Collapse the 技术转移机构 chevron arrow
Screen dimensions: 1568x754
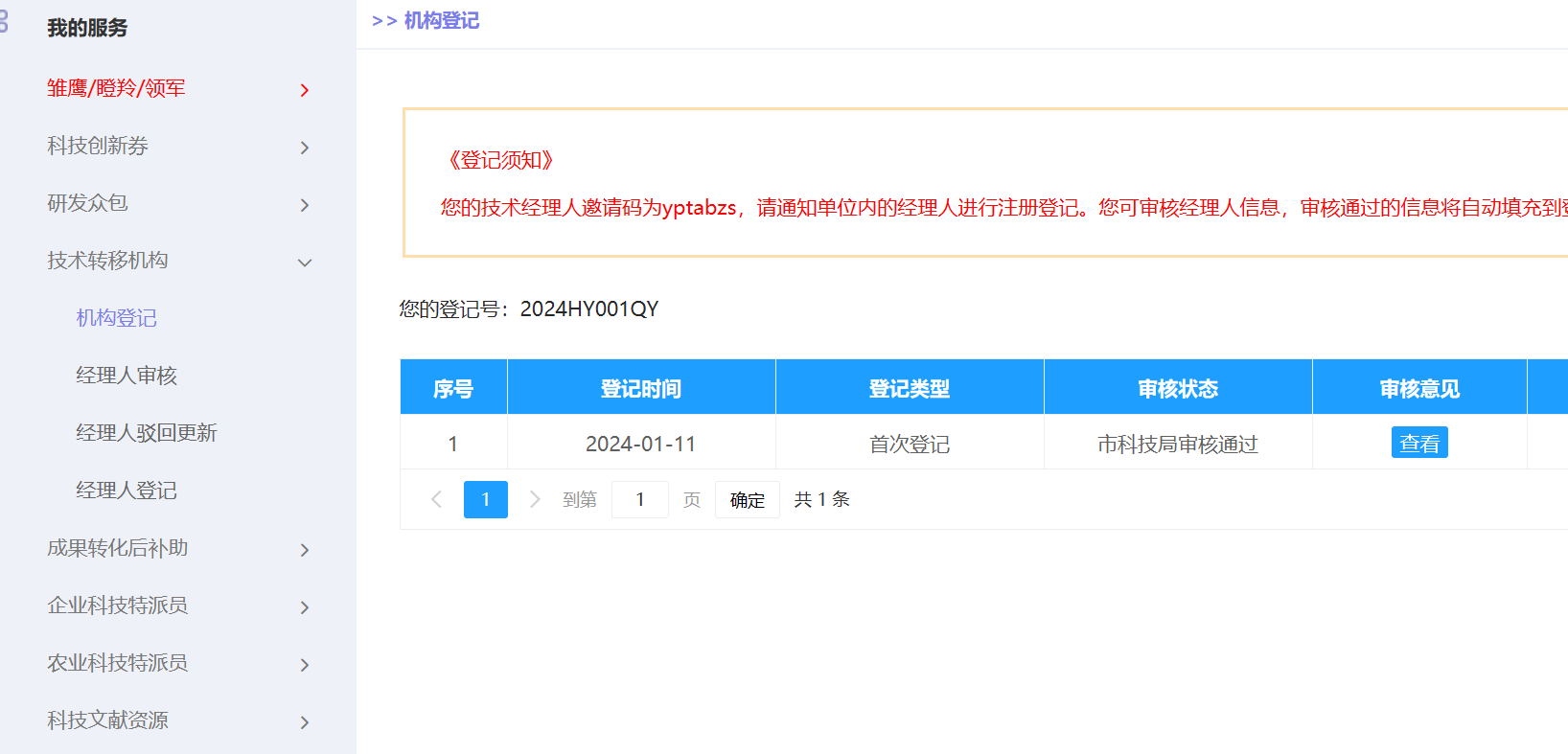(305, 263)
